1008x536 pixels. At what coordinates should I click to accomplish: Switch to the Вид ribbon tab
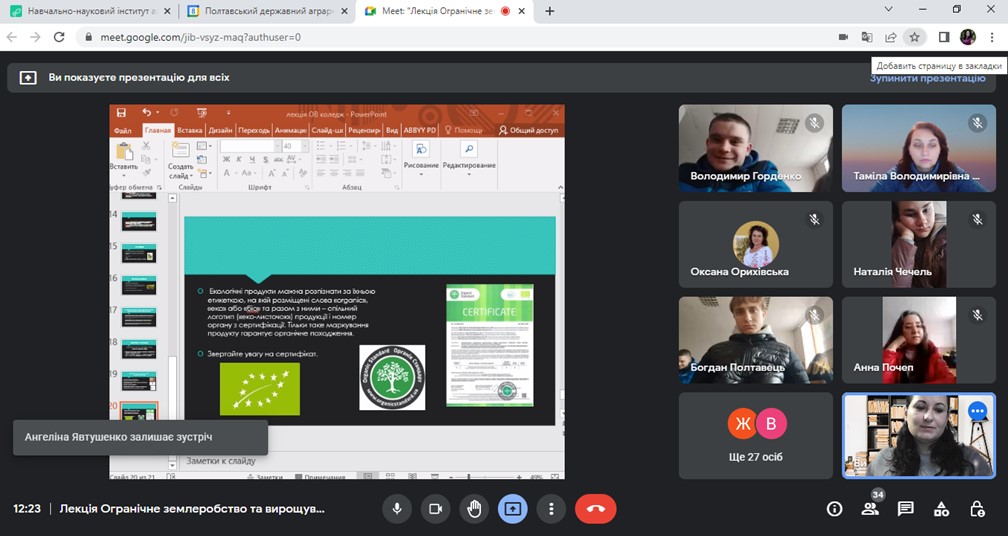click(392, 130)
